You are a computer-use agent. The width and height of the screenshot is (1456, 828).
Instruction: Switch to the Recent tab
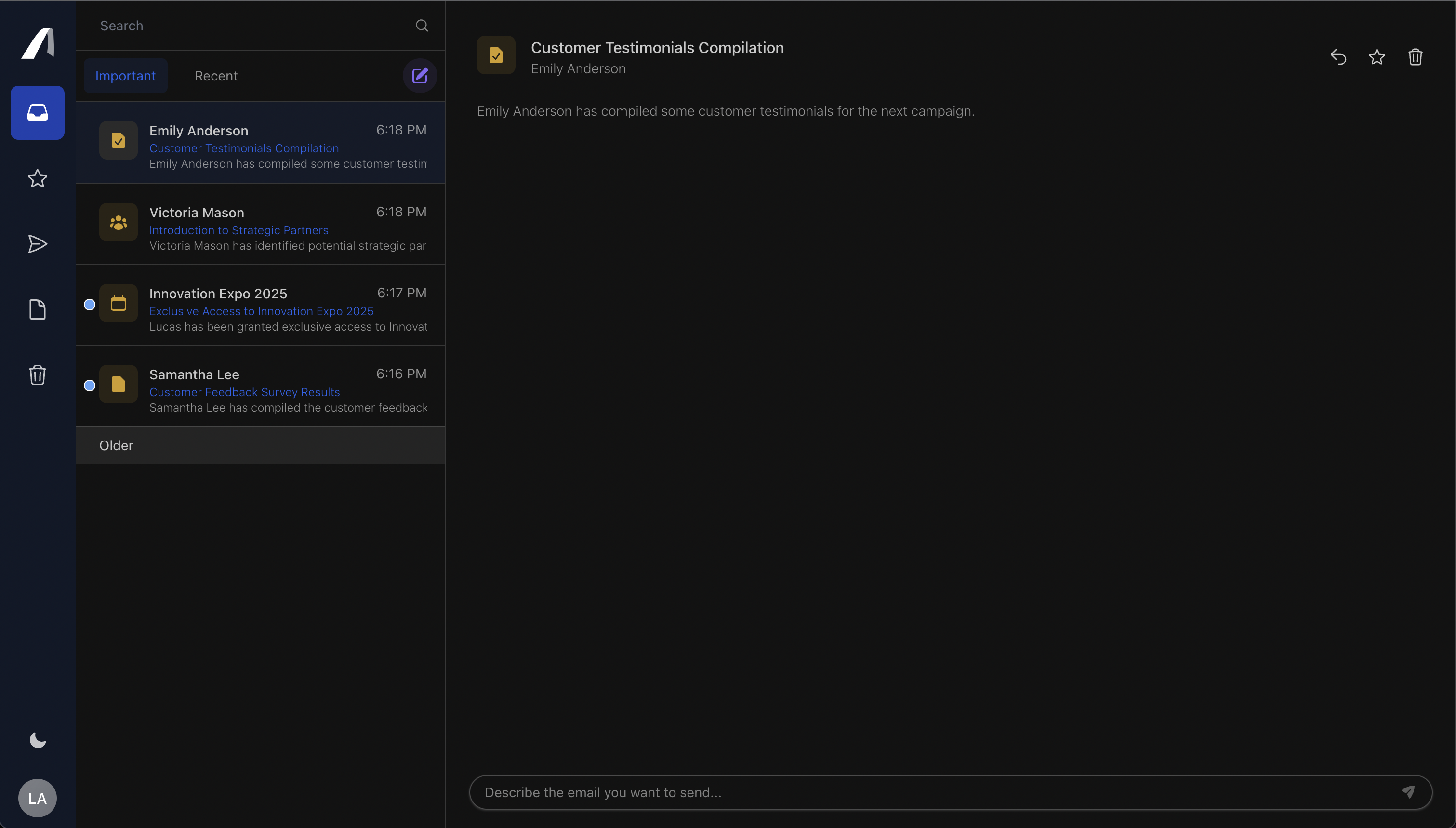point(216,75)
